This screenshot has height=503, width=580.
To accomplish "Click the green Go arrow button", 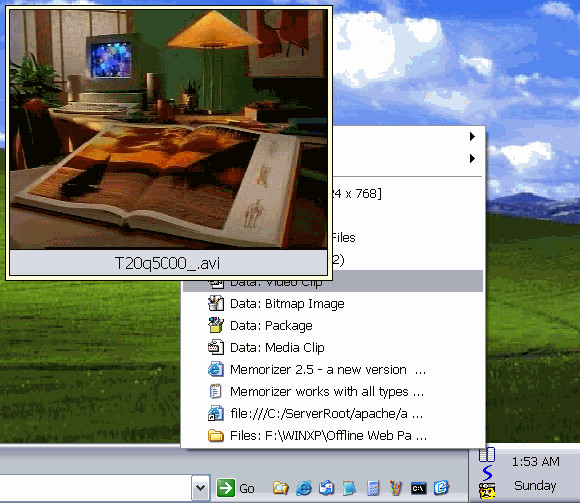I will pos(225,488).
